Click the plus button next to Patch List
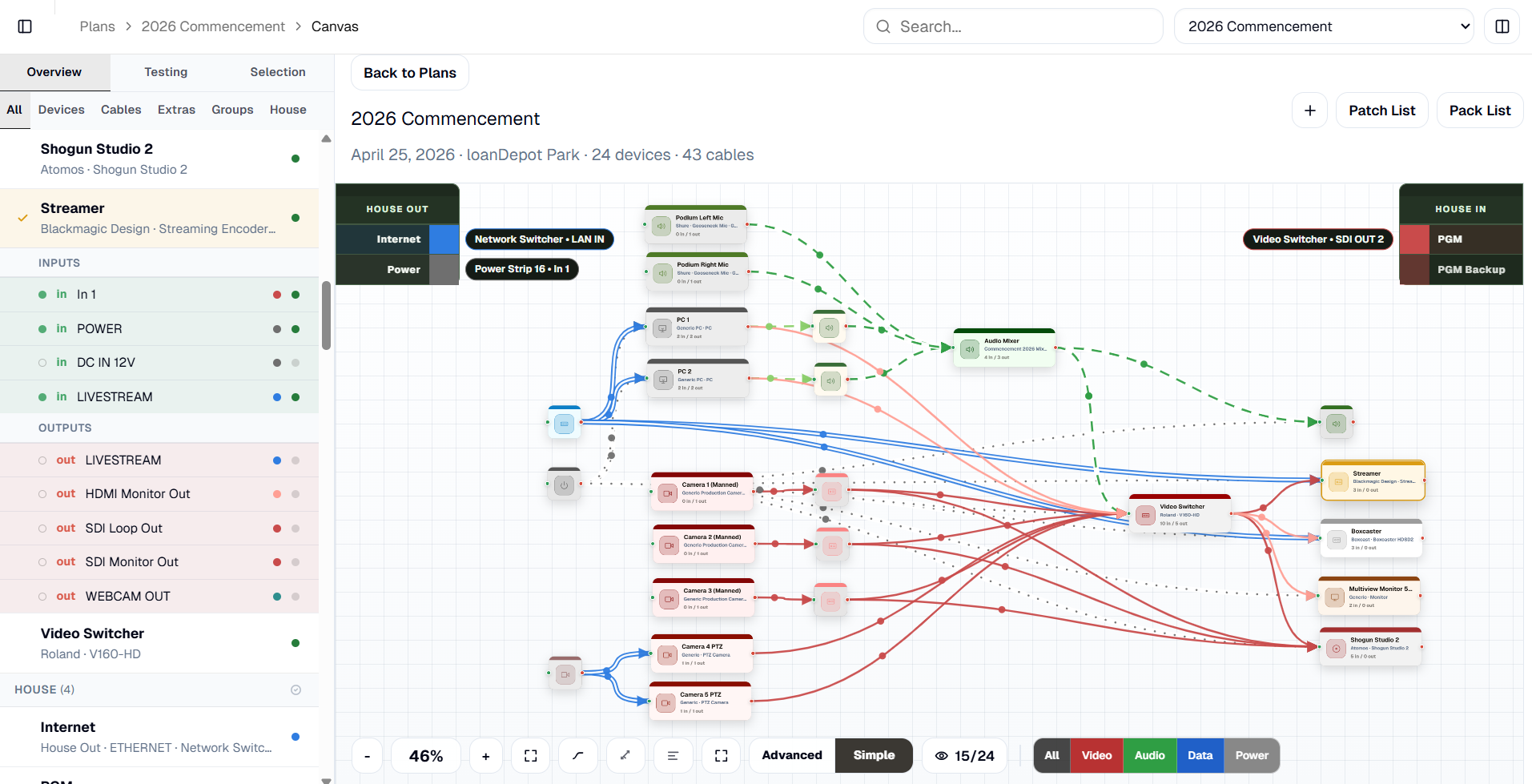Viewport: 1532px width, 784px height. [x=1310, y=111]
